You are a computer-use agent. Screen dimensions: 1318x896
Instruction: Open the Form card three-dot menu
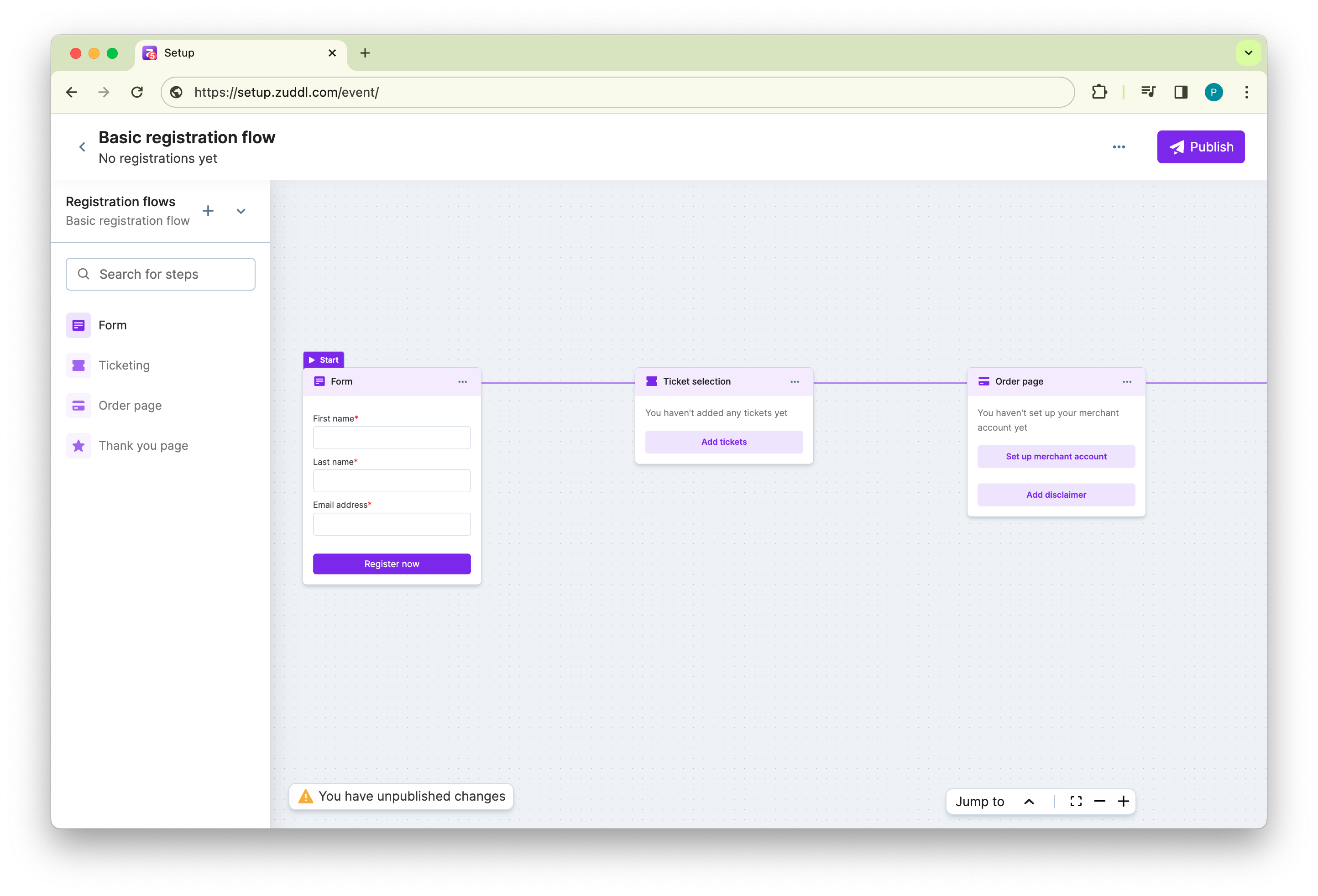click(462, 382)
